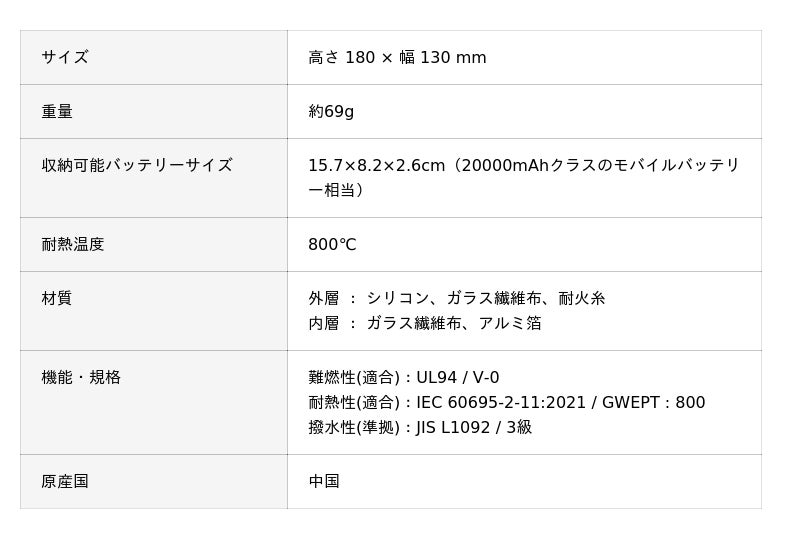Screen dimensions: 800x539
Task: Click the サイズ label cell
Action: click(x=65, y=58)
